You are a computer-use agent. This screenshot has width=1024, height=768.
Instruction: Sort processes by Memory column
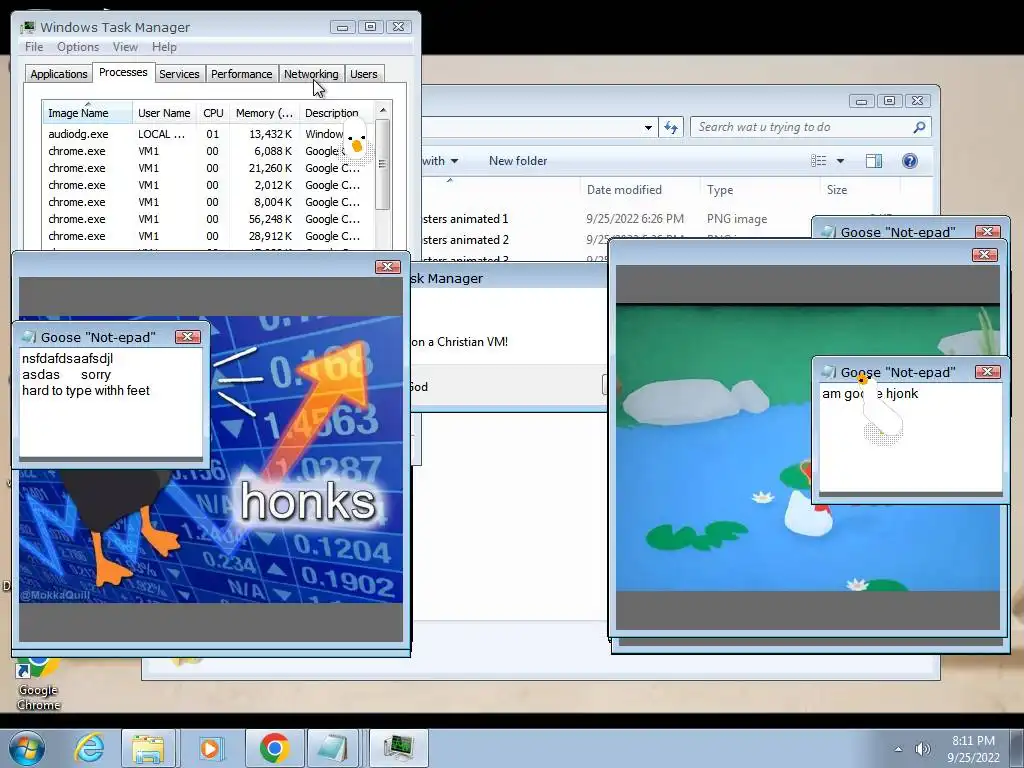(264, 112)
